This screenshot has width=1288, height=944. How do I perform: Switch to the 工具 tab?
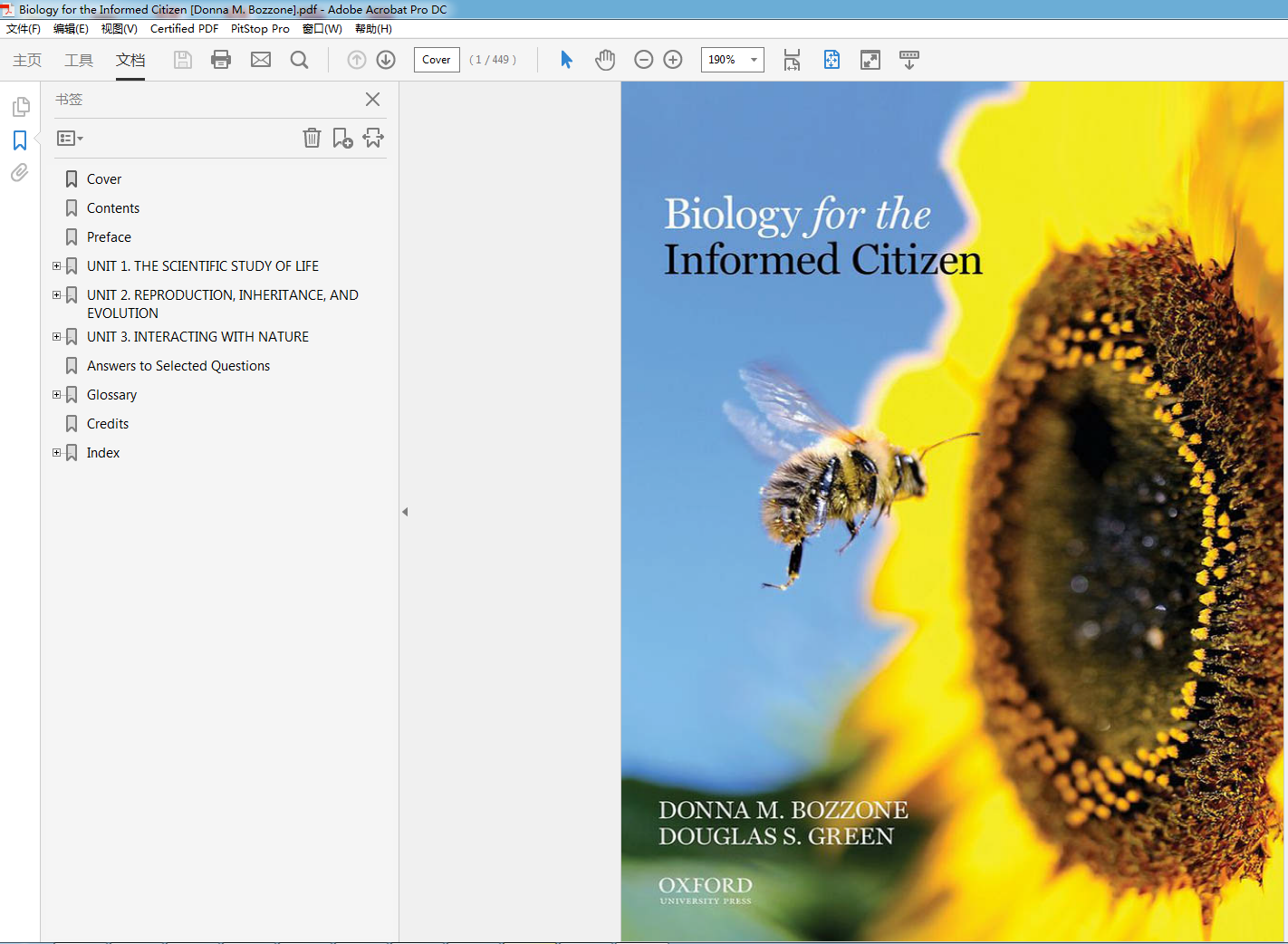coord(79,60)
